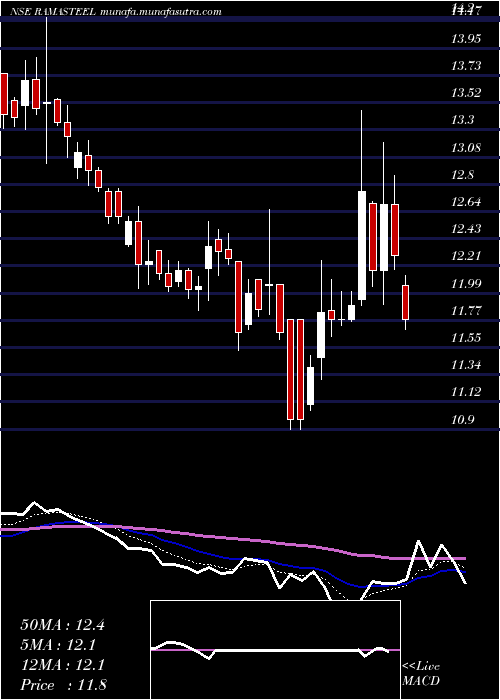Click the 13.52 price axis label
Viewport: 500px width, 700px height.
[467, 93]
